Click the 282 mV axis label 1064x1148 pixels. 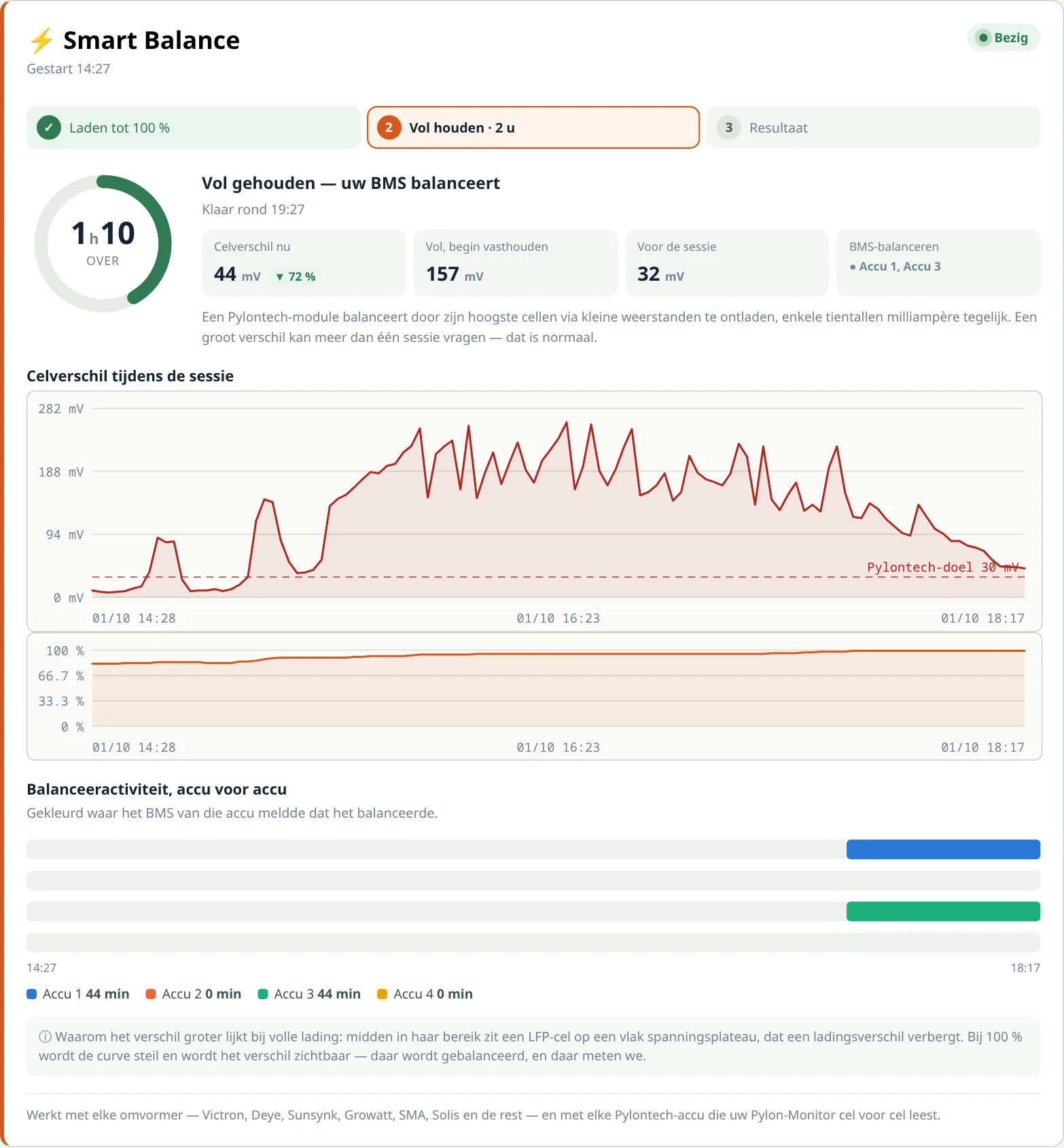61,408
